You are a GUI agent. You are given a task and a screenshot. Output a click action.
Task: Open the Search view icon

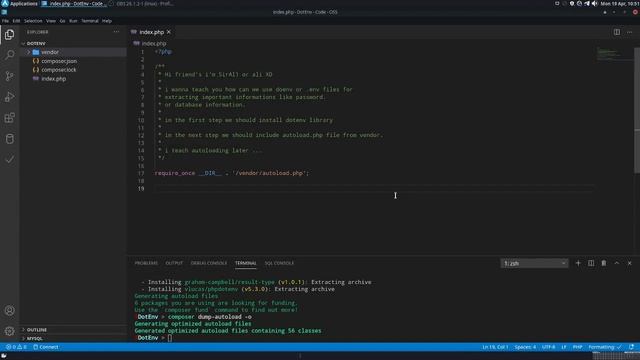(9, 55)
